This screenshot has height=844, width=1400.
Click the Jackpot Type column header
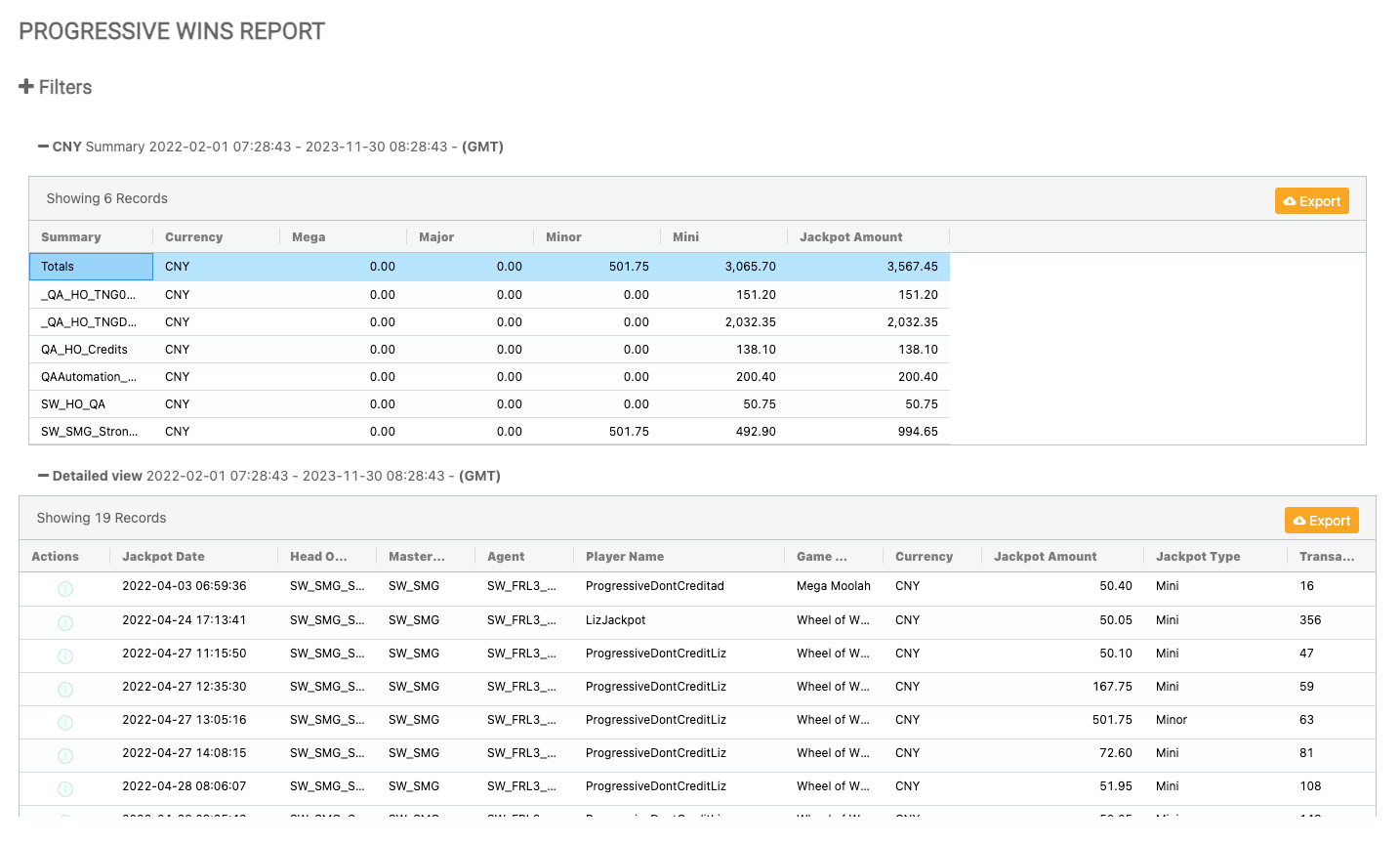[1197, 557]
